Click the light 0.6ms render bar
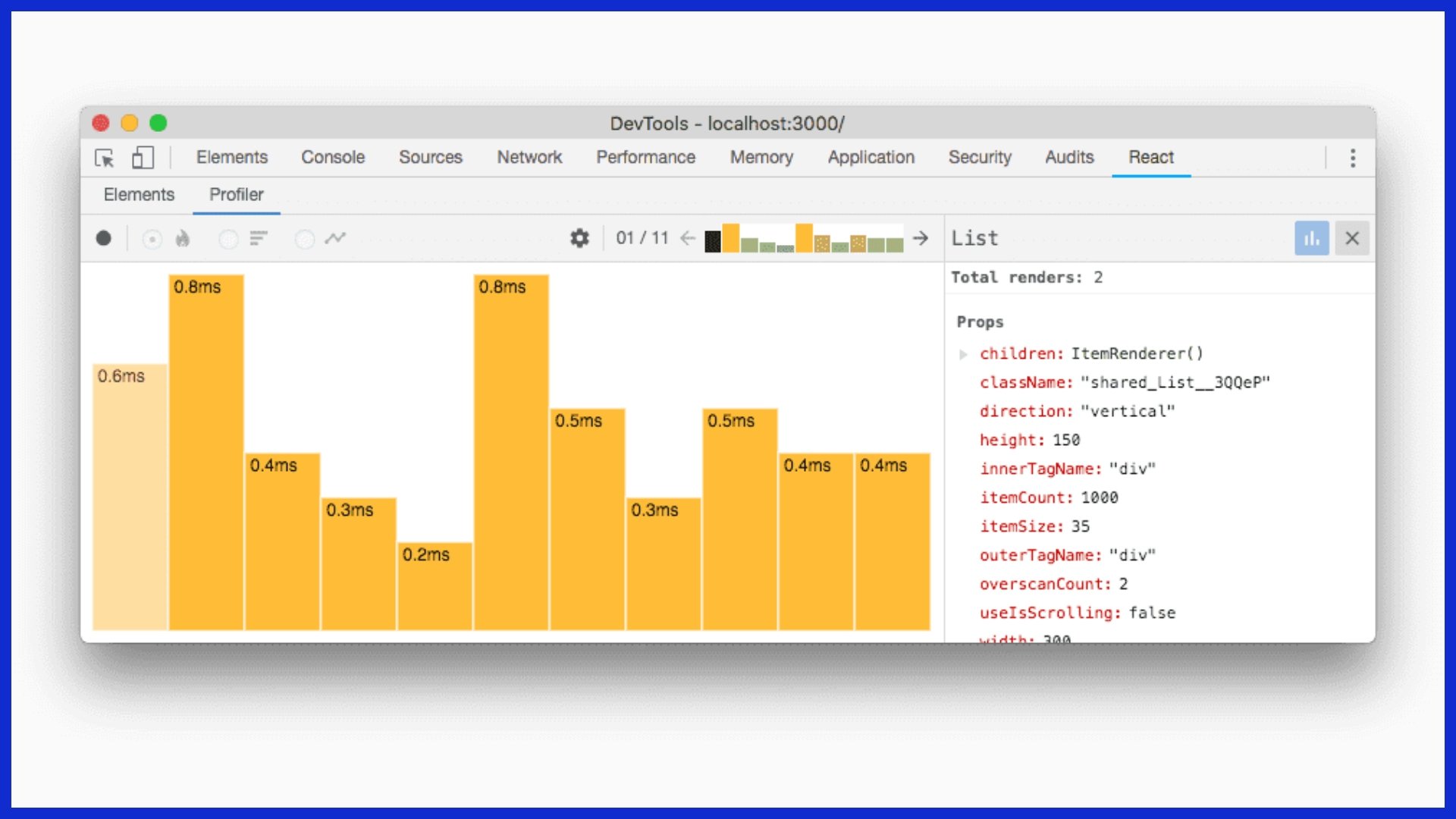 coord(130,497)
